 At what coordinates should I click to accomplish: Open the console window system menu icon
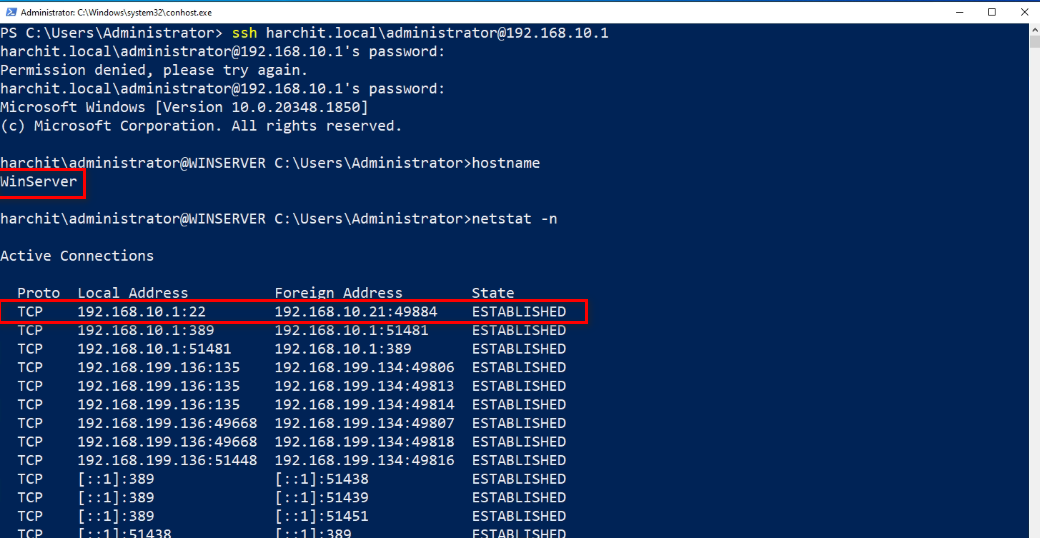(x=9, y=12)
